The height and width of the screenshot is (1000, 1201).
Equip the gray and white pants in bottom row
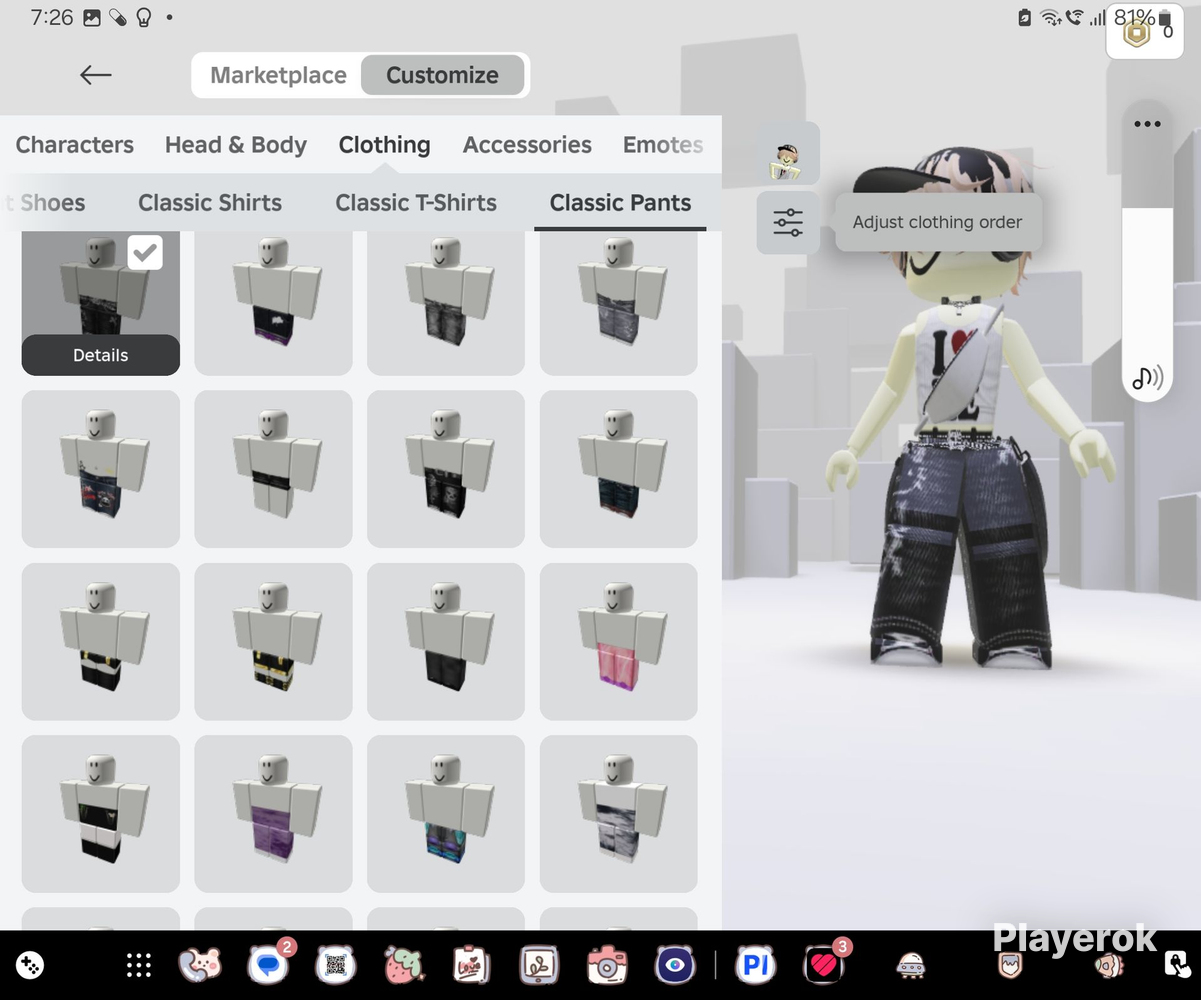click(619, 814)
